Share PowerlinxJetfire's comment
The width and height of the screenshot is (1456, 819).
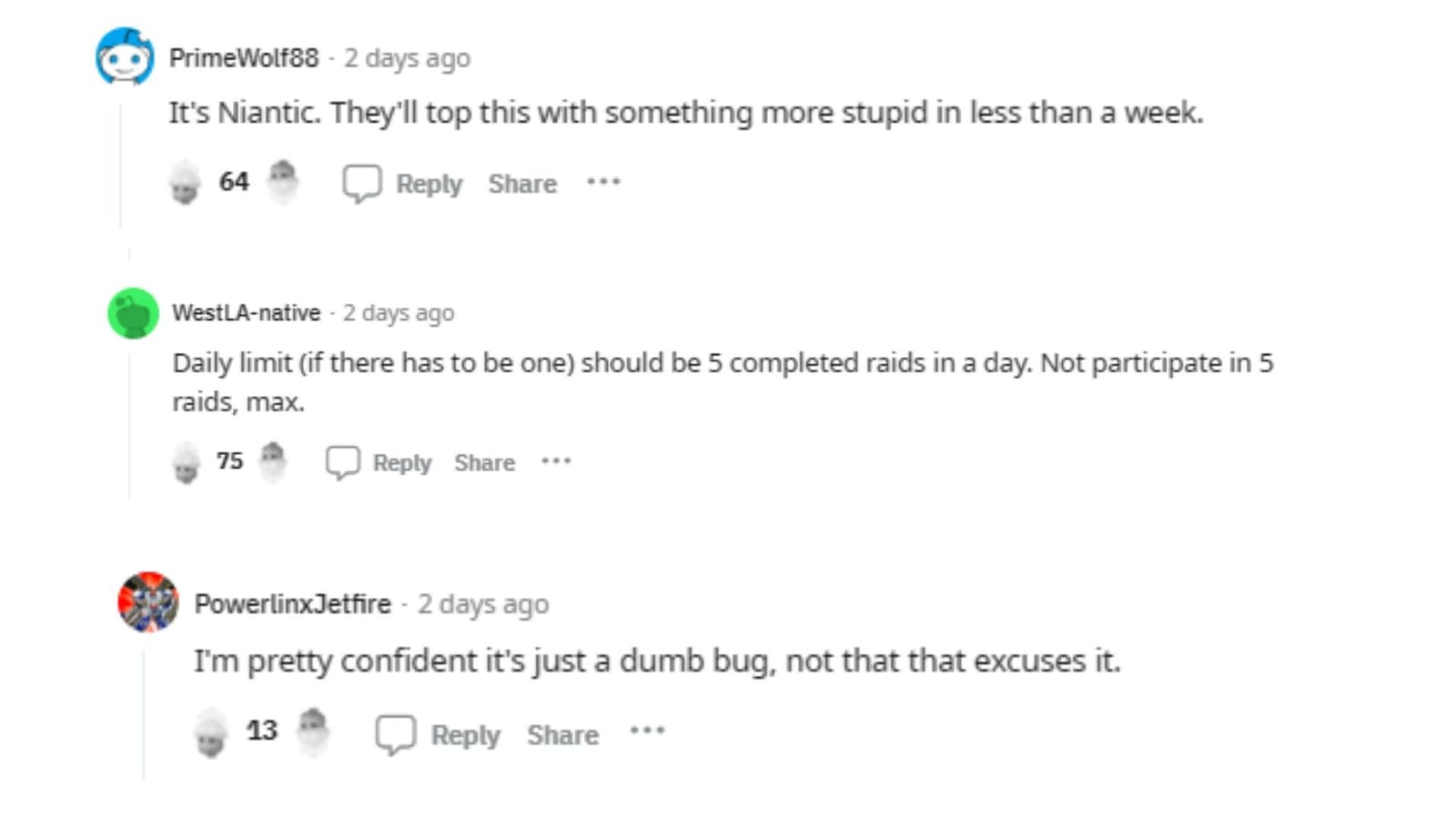(562, 734)
